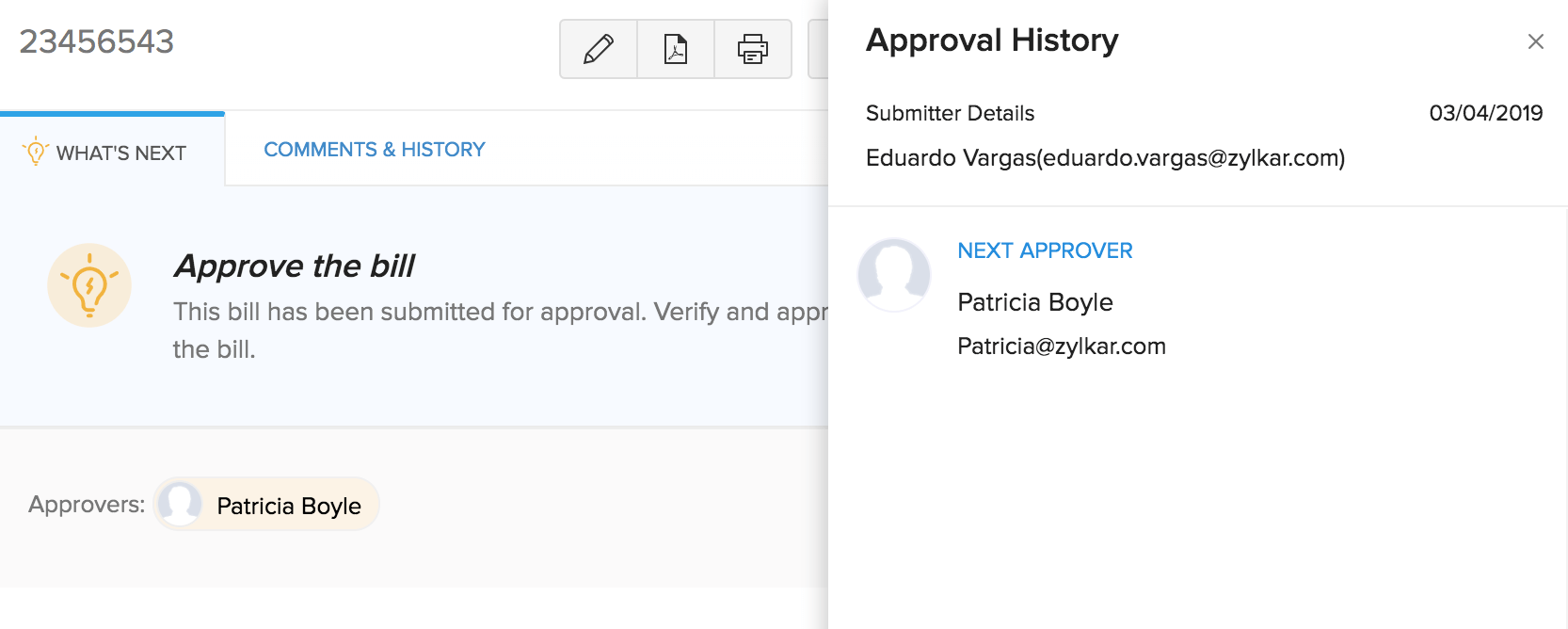
Task: Close the Approval History panel
Action: tap(1535, 41)
